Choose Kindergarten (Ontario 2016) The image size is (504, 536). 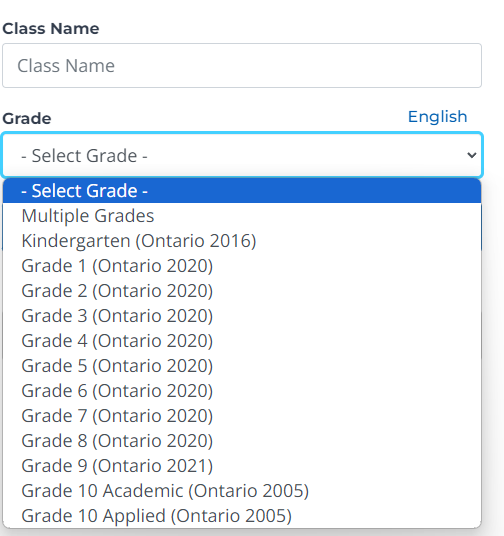click(242, 241)
